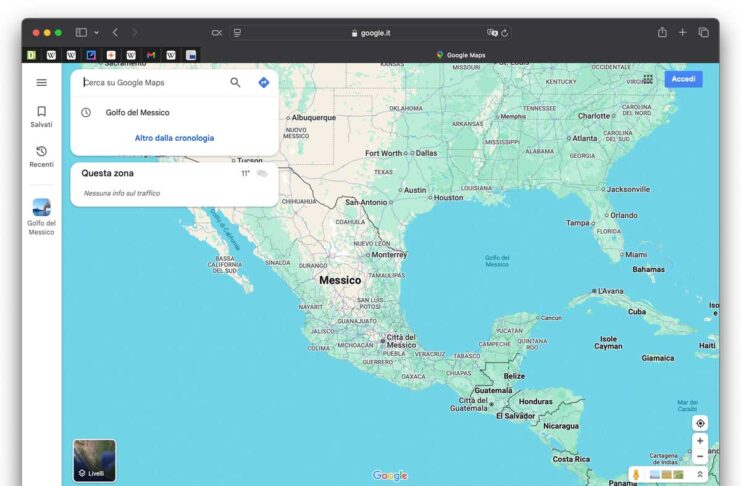
Task: Click the Golfo del Messico water label
Action: tap(497, 261)
